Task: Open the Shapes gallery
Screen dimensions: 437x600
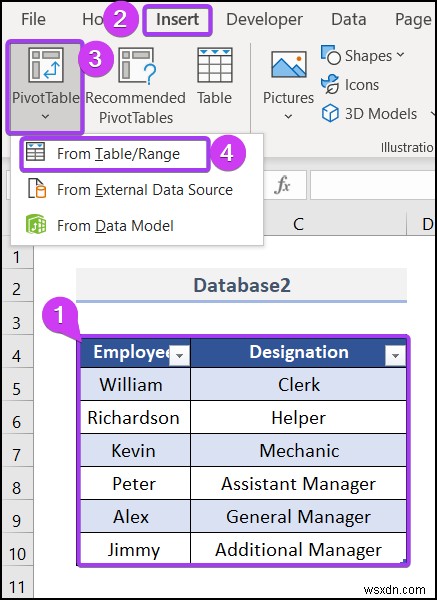Action: click(x=362, y=55)
